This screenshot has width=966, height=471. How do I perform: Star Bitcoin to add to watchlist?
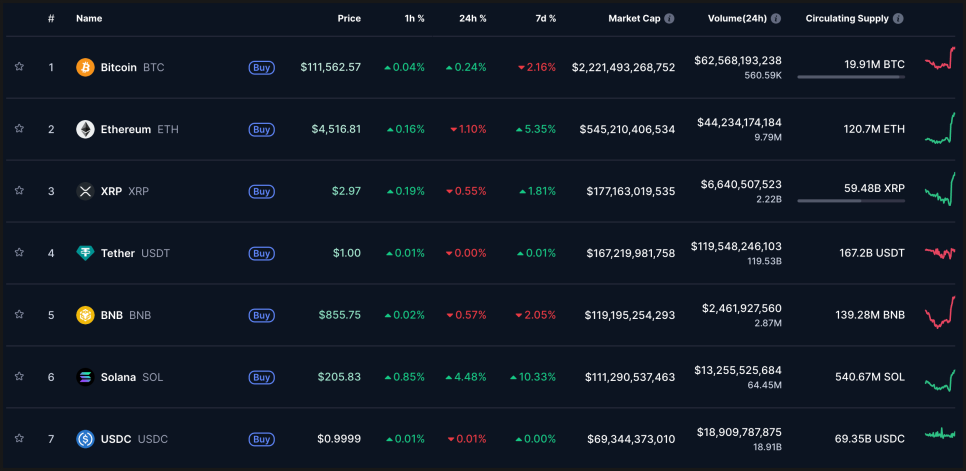[19, 66]
